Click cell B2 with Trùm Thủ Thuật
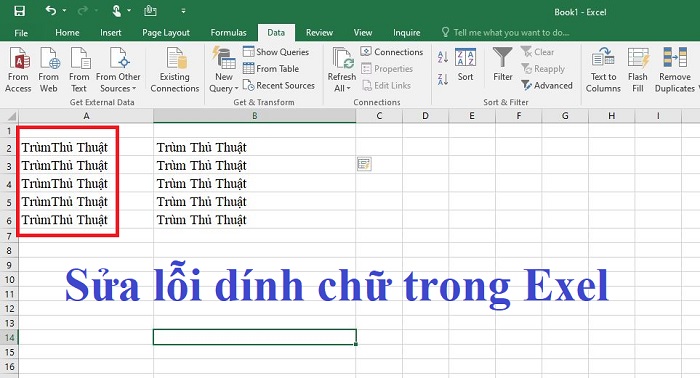 point(254,147)
